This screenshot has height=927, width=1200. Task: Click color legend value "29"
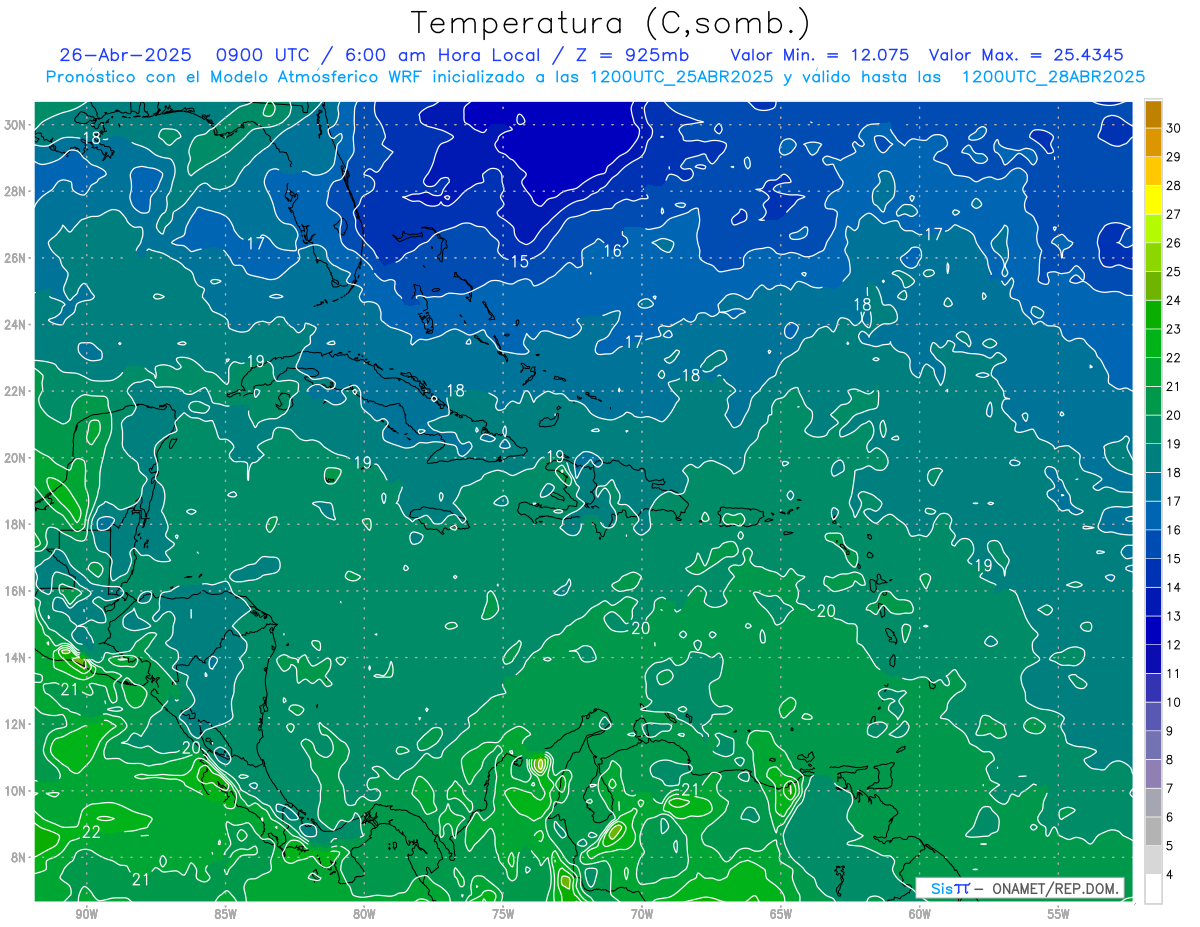tap(1174, 157)
